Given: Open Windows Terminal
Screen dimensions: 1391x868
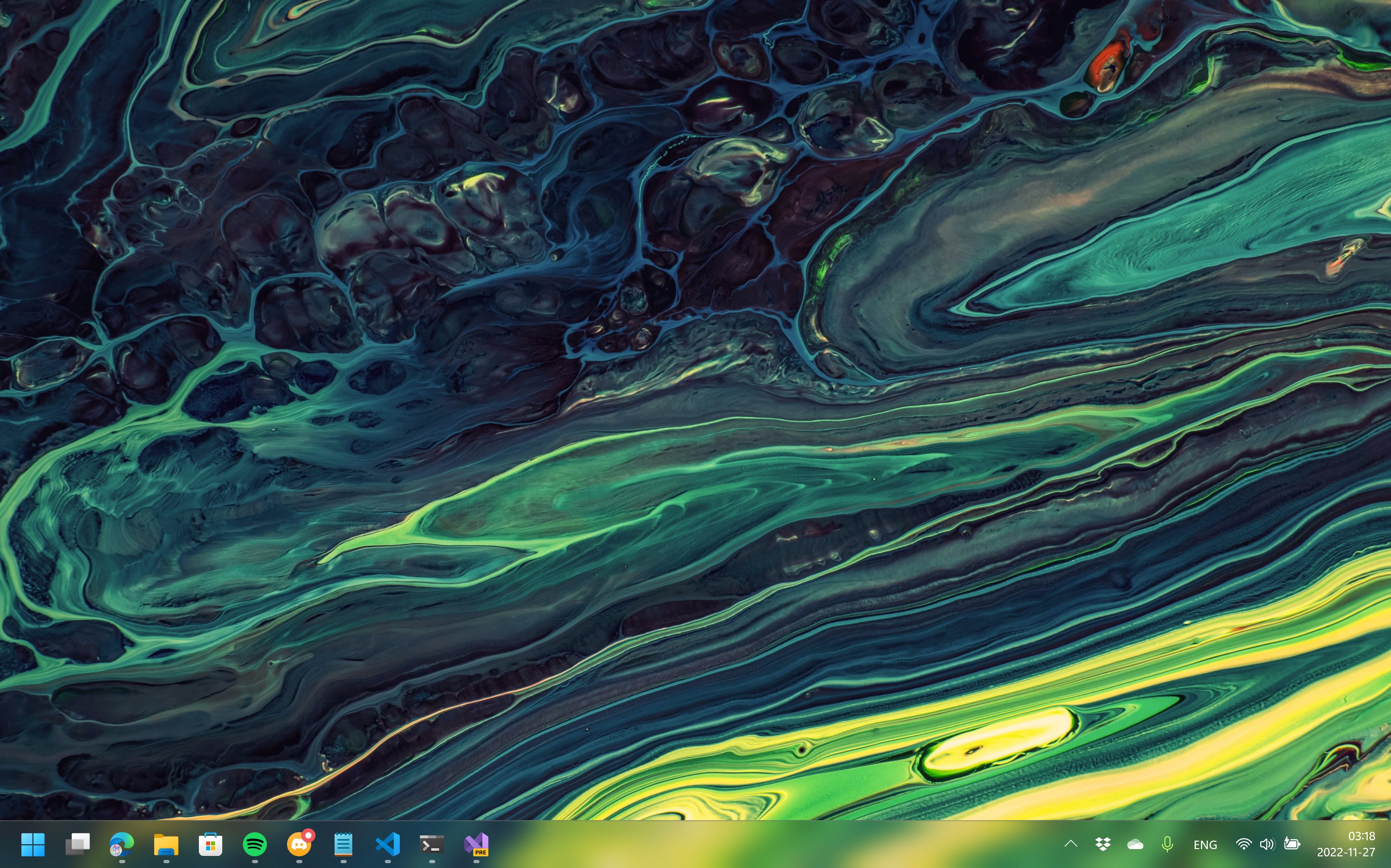Looking at the screenshot, I should [432, 844].
